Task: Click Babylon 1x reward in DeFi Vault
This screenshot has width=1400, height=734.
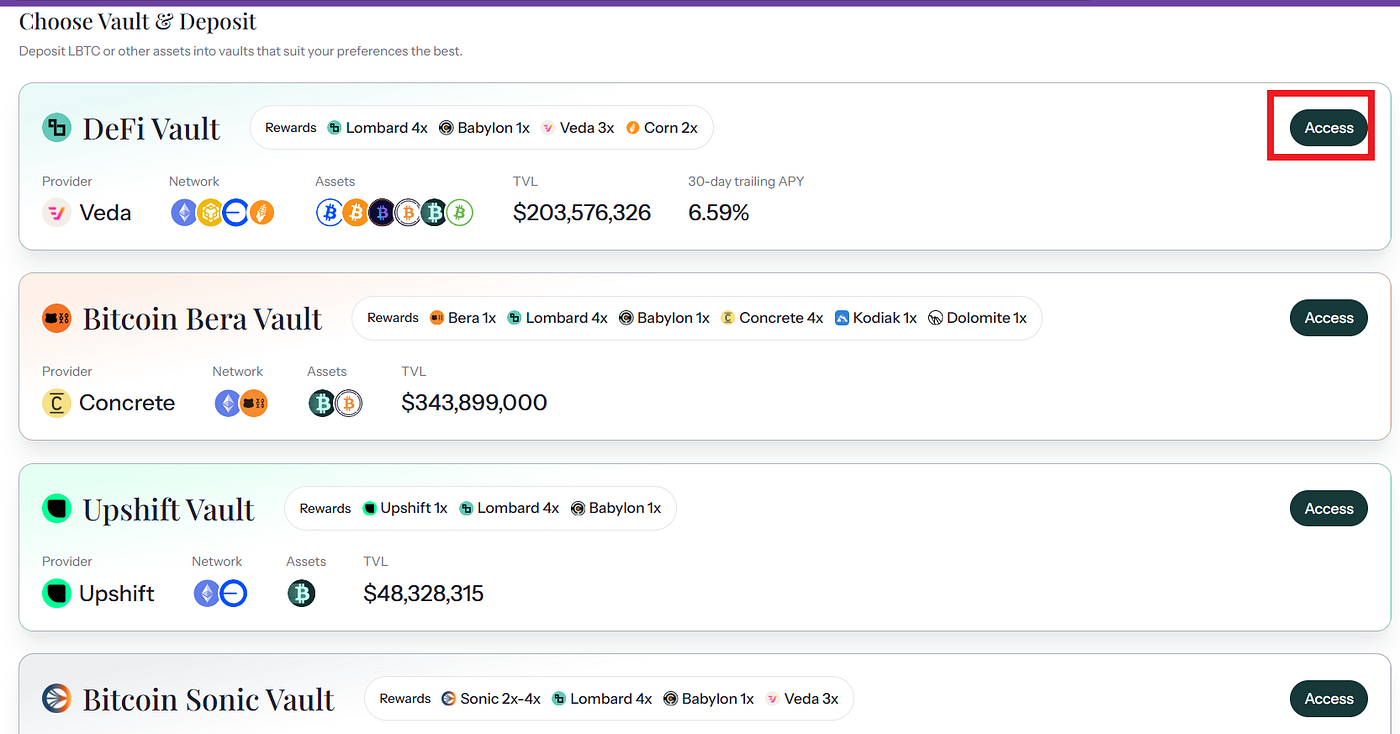Action: pyautogui.click(x=484, y=128)
